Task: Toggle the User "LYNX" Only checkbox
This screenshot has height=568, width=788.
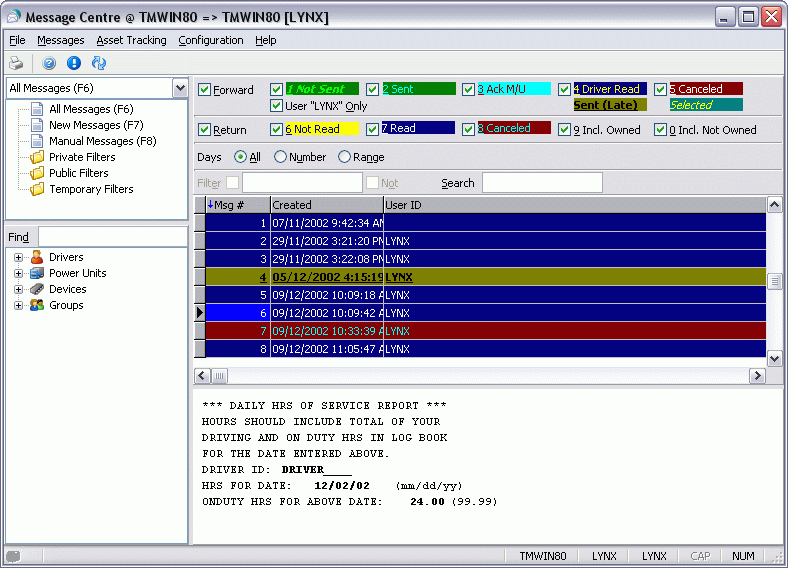Action: click(x=277, y=106)
